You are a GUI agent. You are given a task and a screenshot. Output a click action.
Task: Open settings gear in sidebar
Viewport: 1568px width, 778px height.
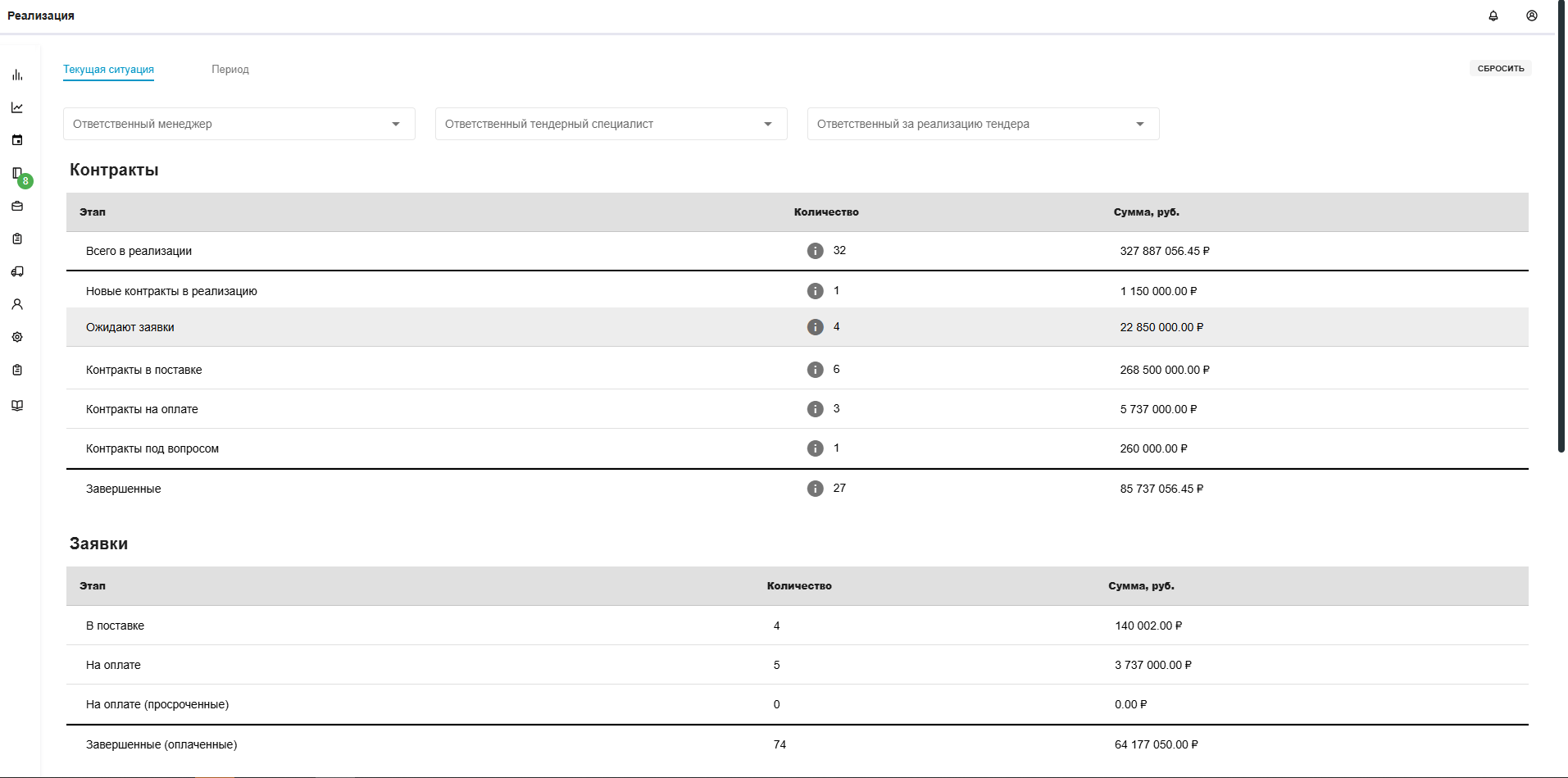(17, 337)
